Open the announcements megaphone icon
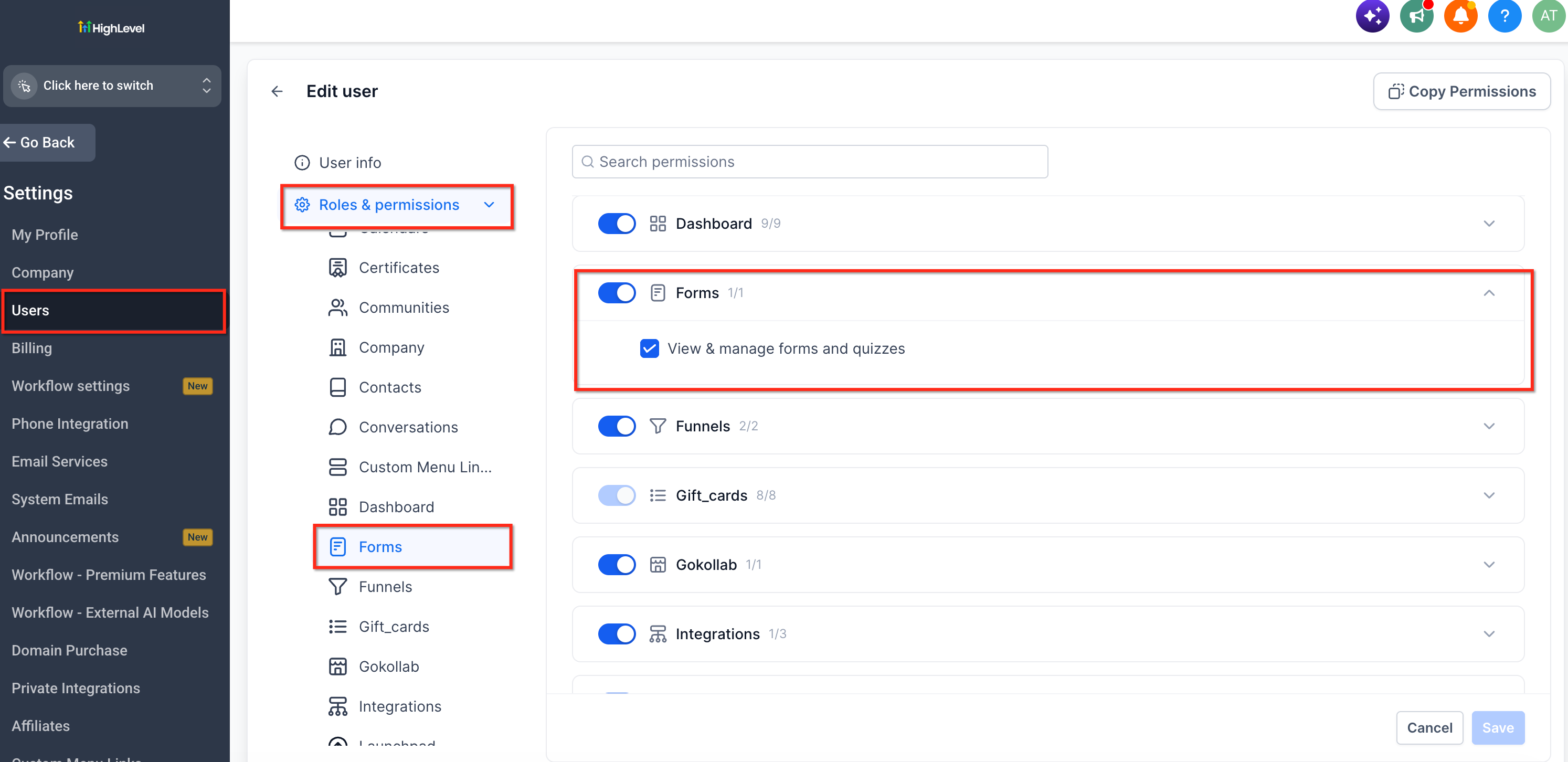Viewport: 1568px width, 762px height. [x=1416, y=15]
